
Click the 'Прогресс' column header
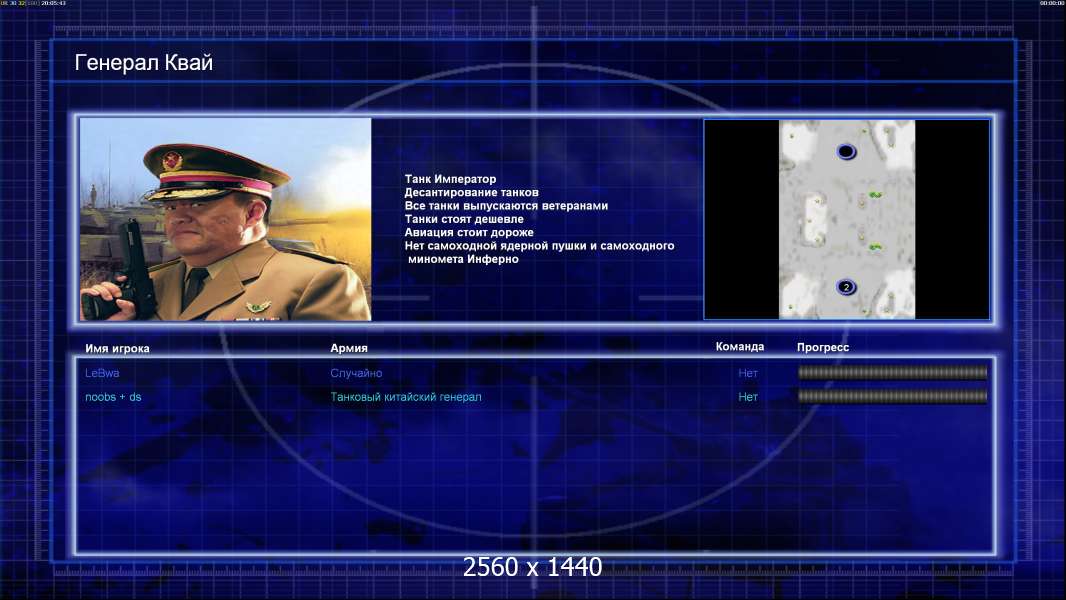click(x=823, y=347)
